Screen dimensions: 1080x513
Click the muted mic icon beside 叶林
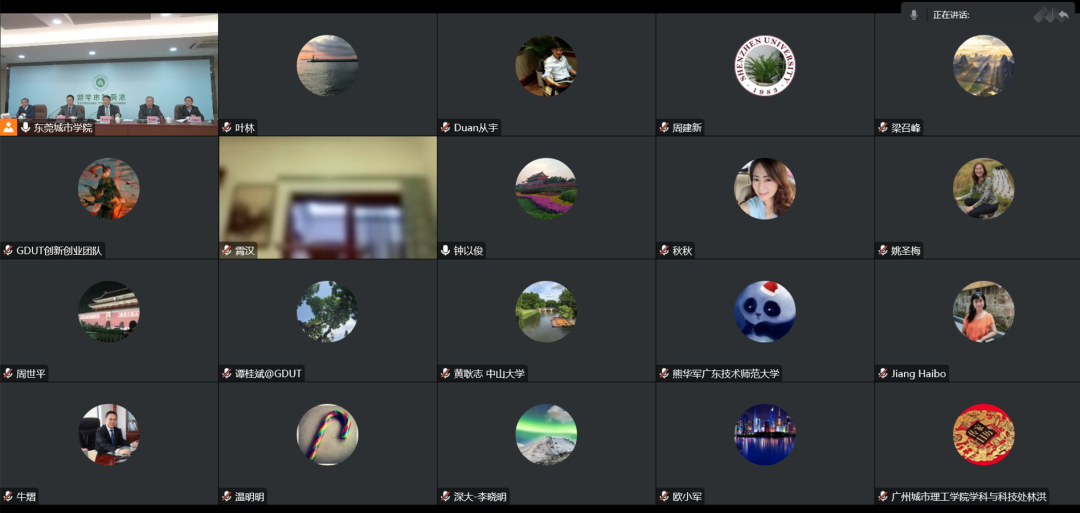pos(227,127)
